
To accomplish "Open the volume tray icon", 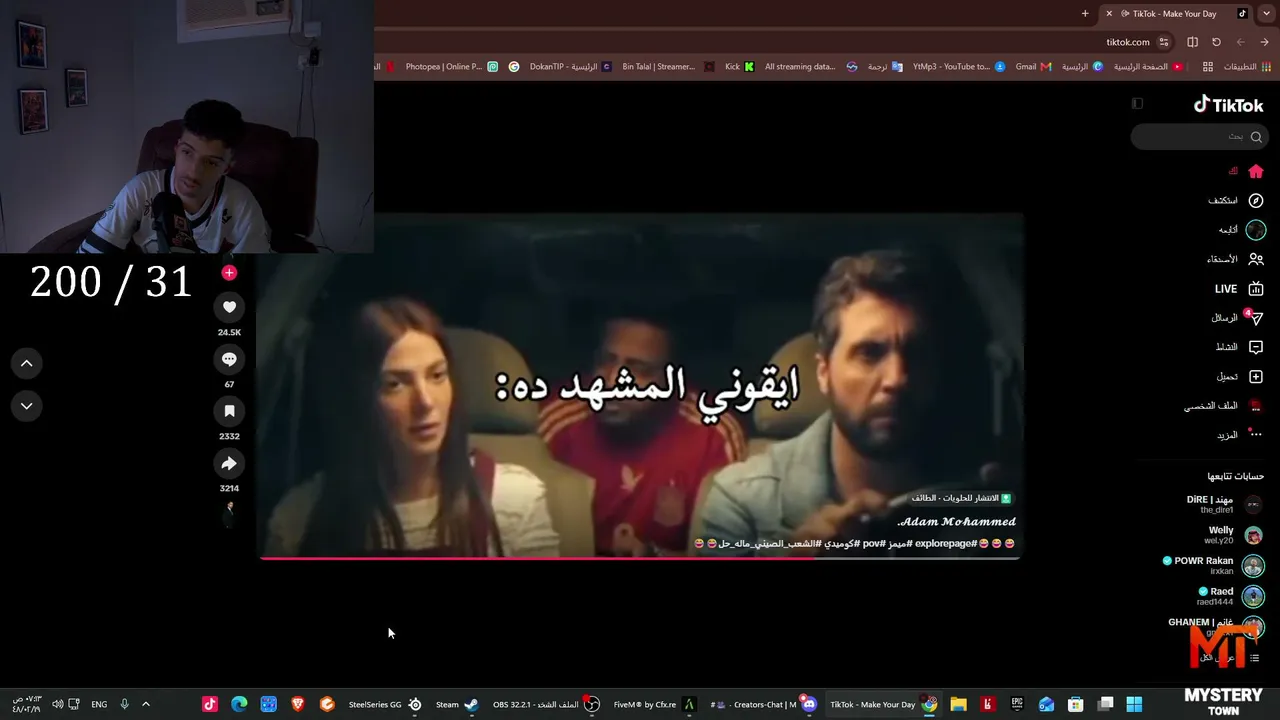I will click(x=57, y=704).
